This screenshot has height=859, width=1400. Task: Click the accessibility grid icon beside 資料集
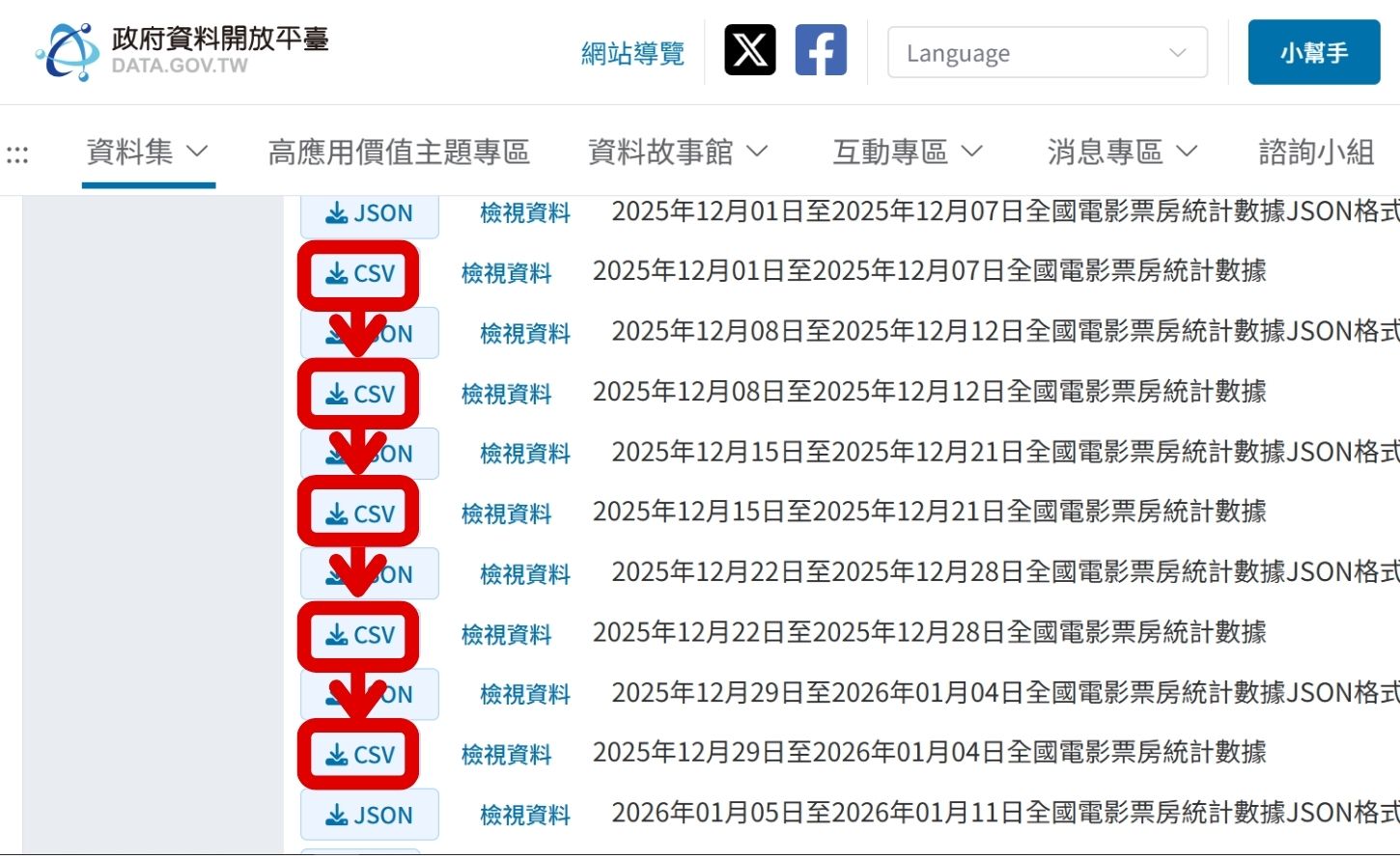point(17,152)
